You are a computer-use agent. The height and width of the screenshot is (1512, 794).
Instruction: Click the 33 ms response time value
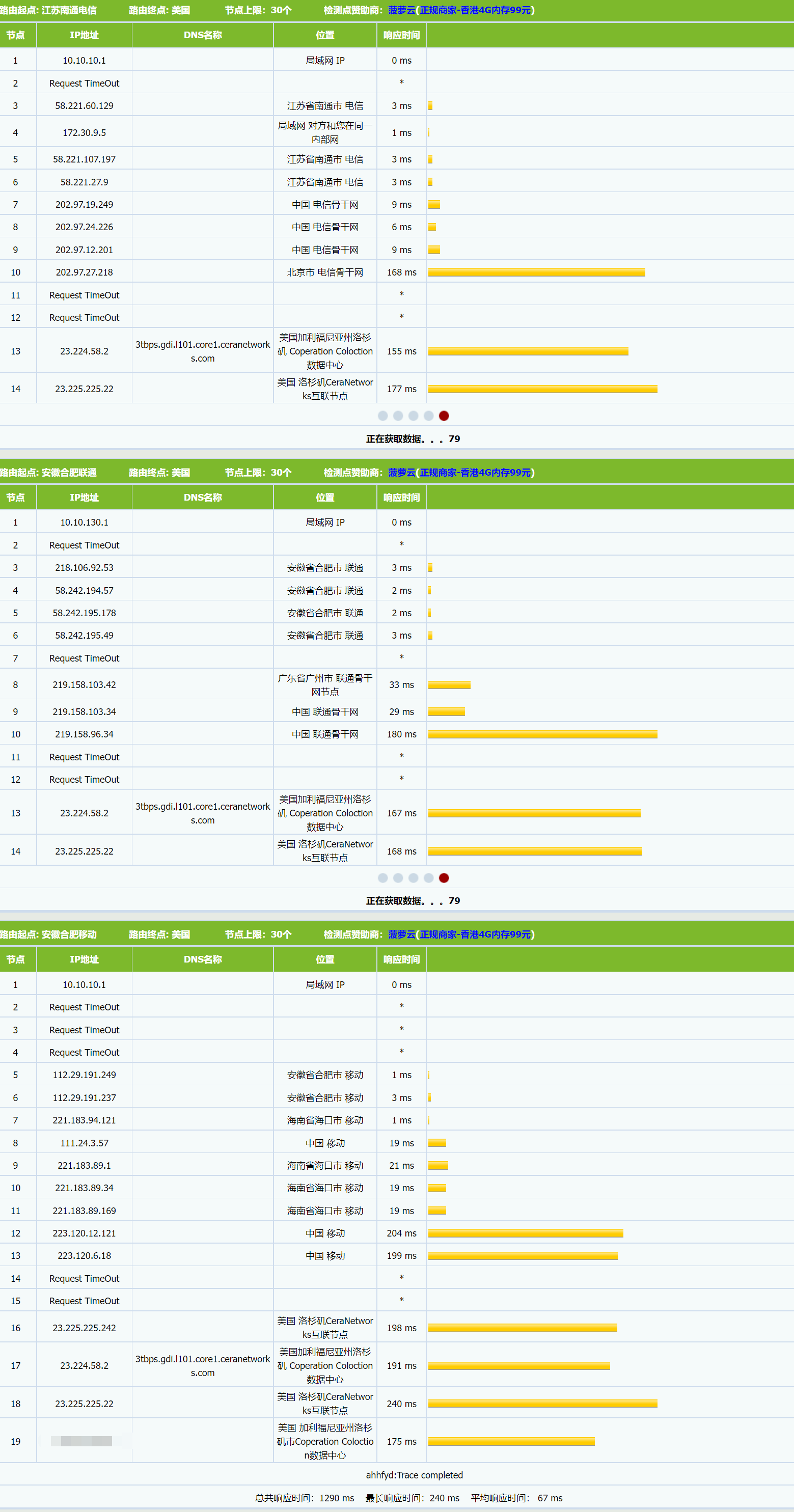coord(402,684)
